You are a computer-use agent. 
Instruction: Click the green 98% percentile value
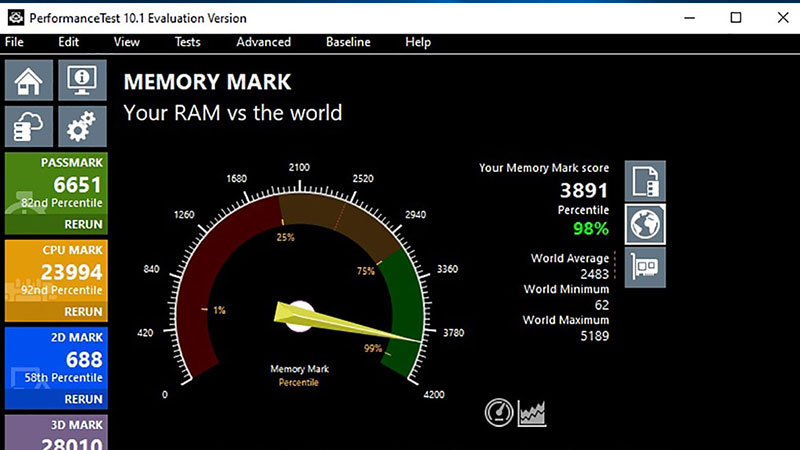(591, 229)
